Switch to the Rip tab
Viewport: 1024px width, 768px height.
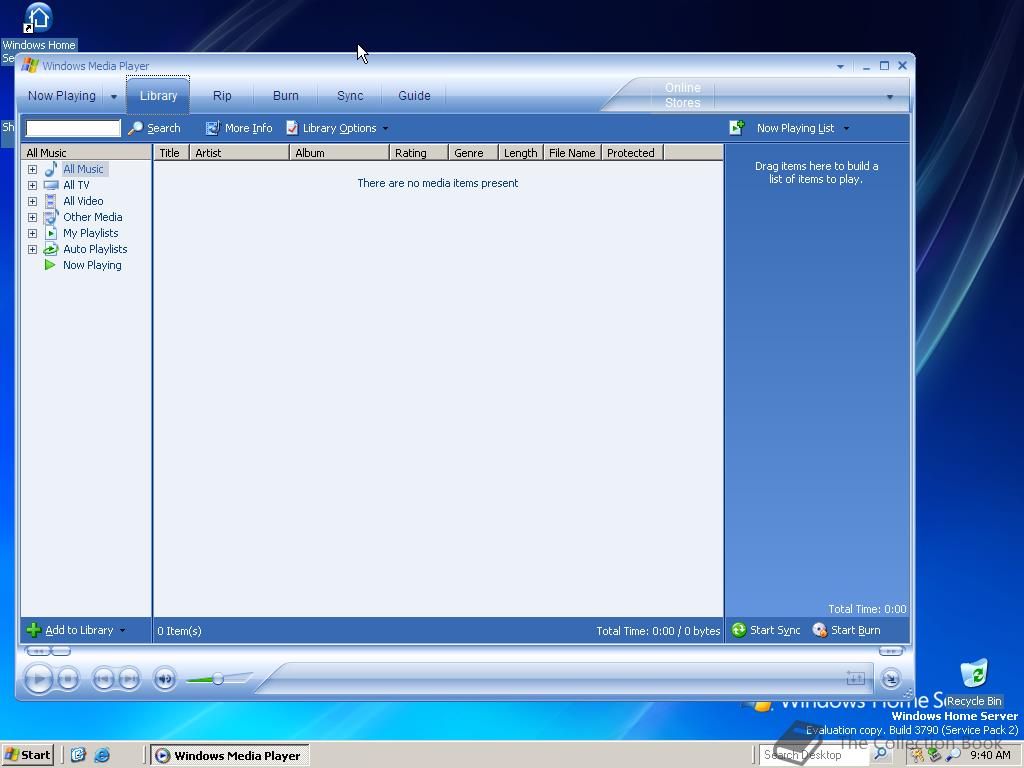(x=222, y=95)
